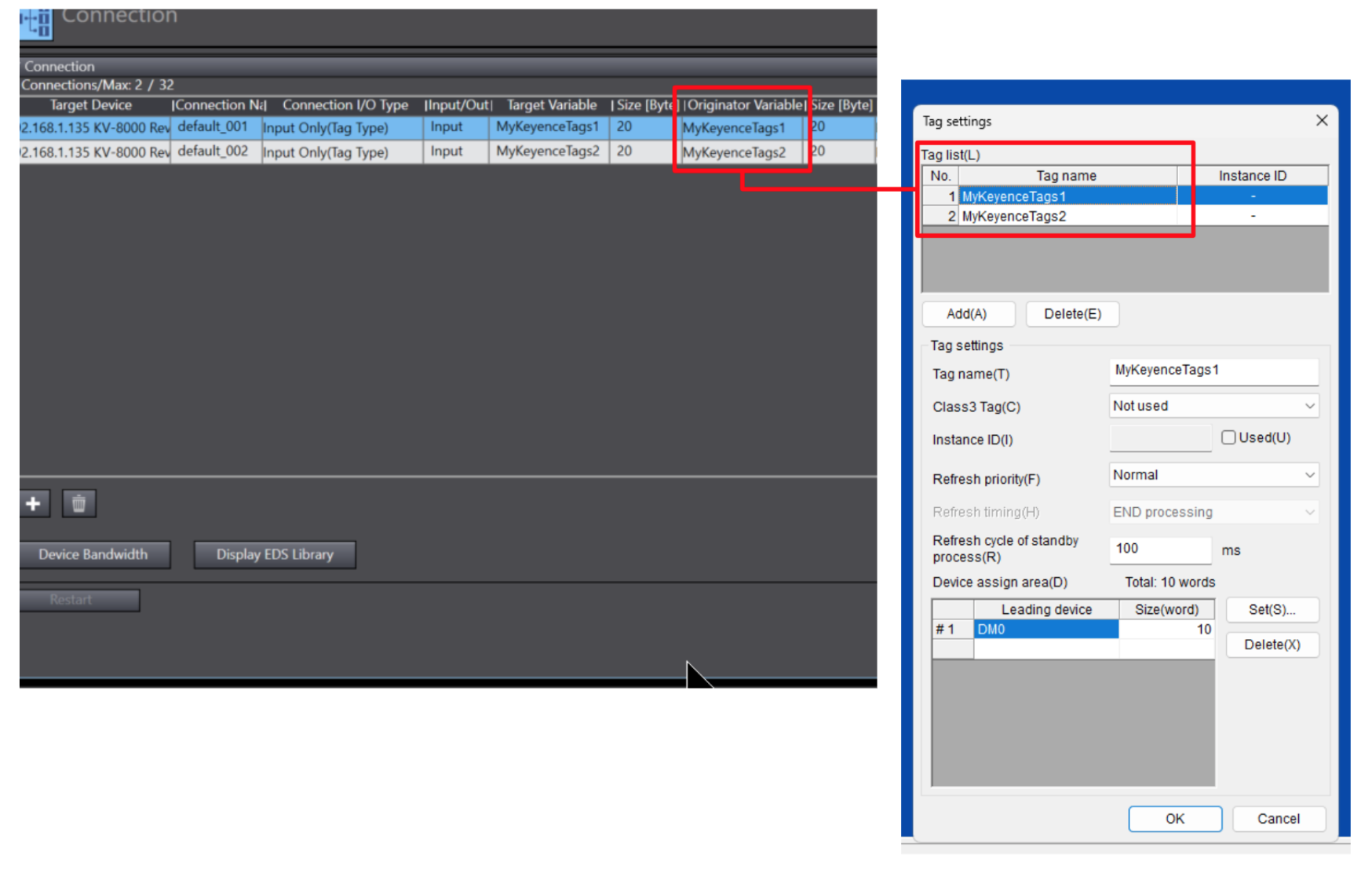
Task: Click Connection I/O Type of default_001
Action: pos(342,127)
